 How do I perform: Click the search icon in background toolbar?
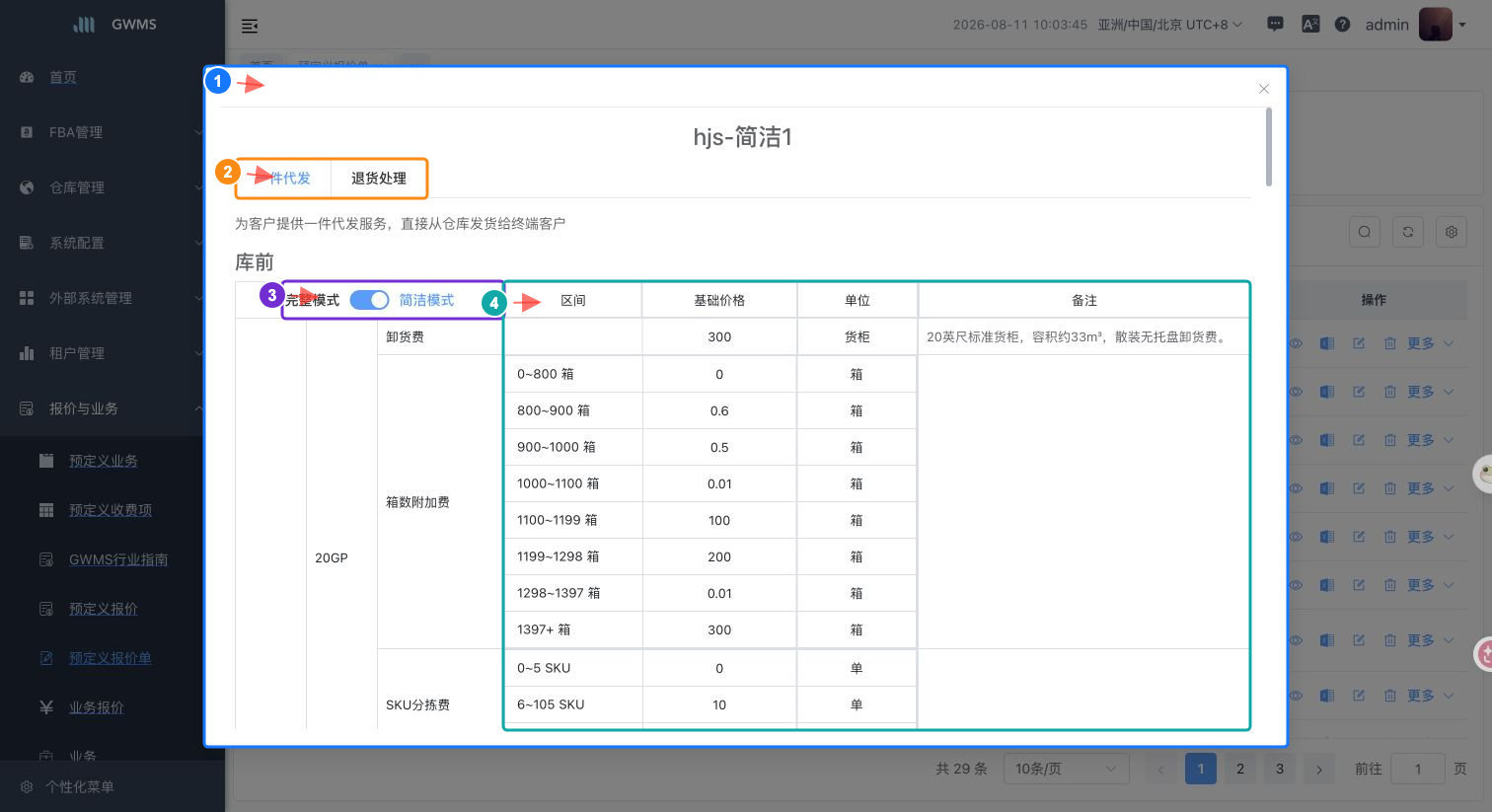pyautogui.click(x=1365, y=232)
